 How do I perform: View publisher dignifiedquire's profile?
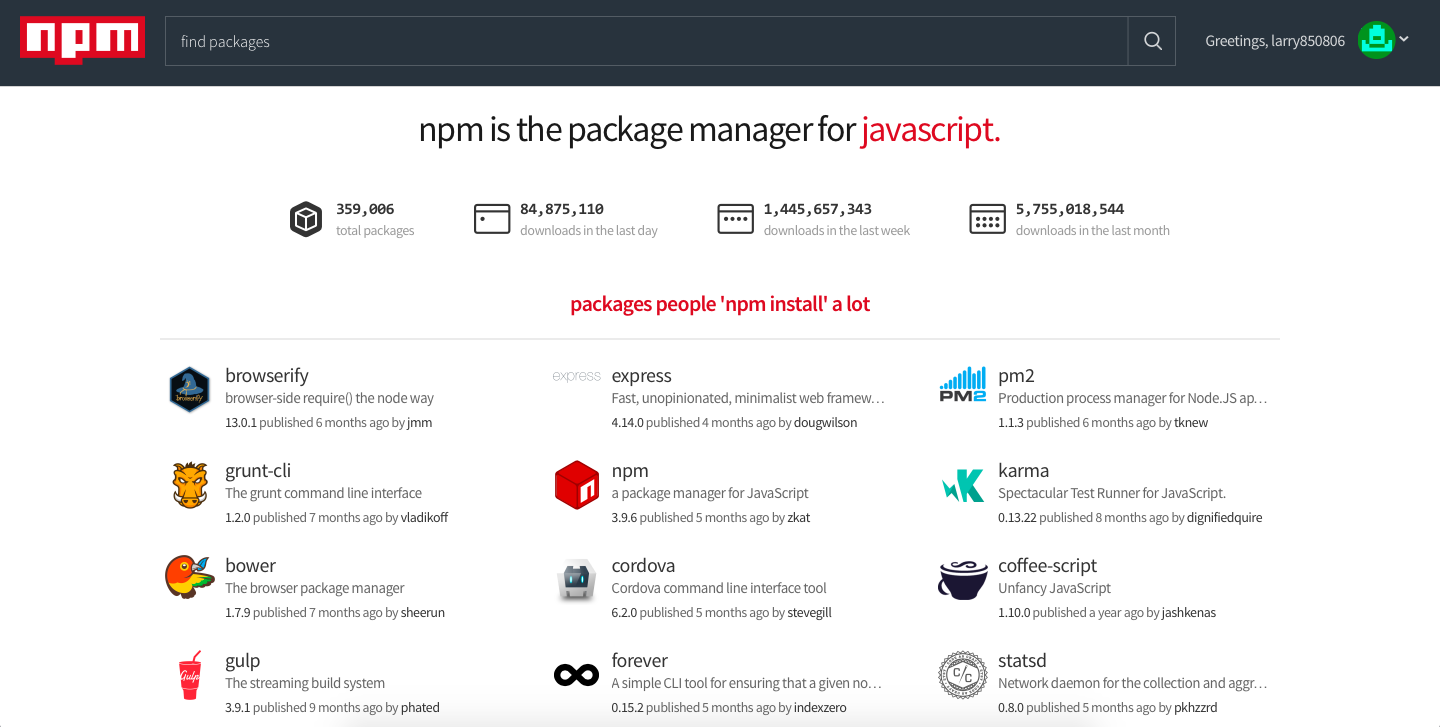(x=1224, y=518)
